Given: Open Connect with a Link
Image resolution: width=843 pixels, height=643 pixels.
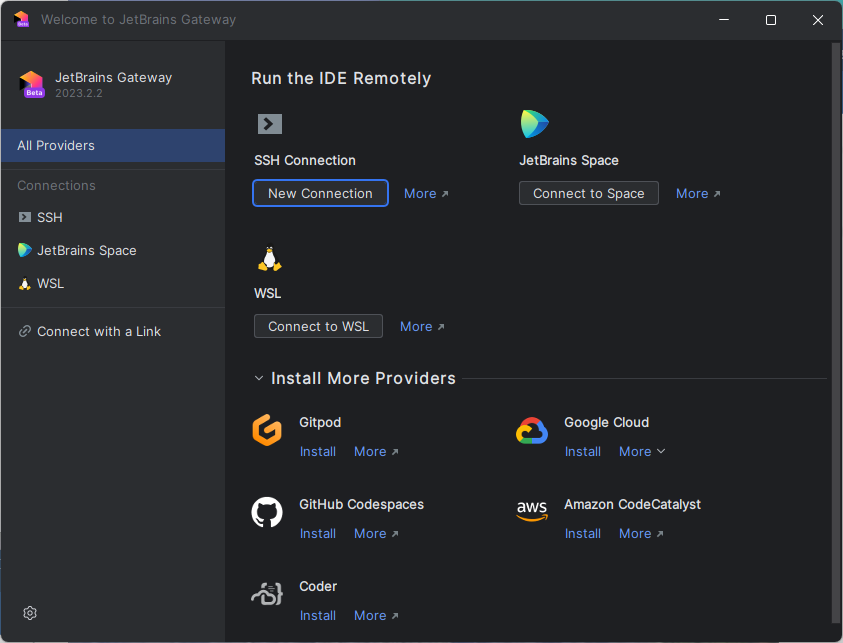Looking at the screenshot, I should click(x=113, y=331).
